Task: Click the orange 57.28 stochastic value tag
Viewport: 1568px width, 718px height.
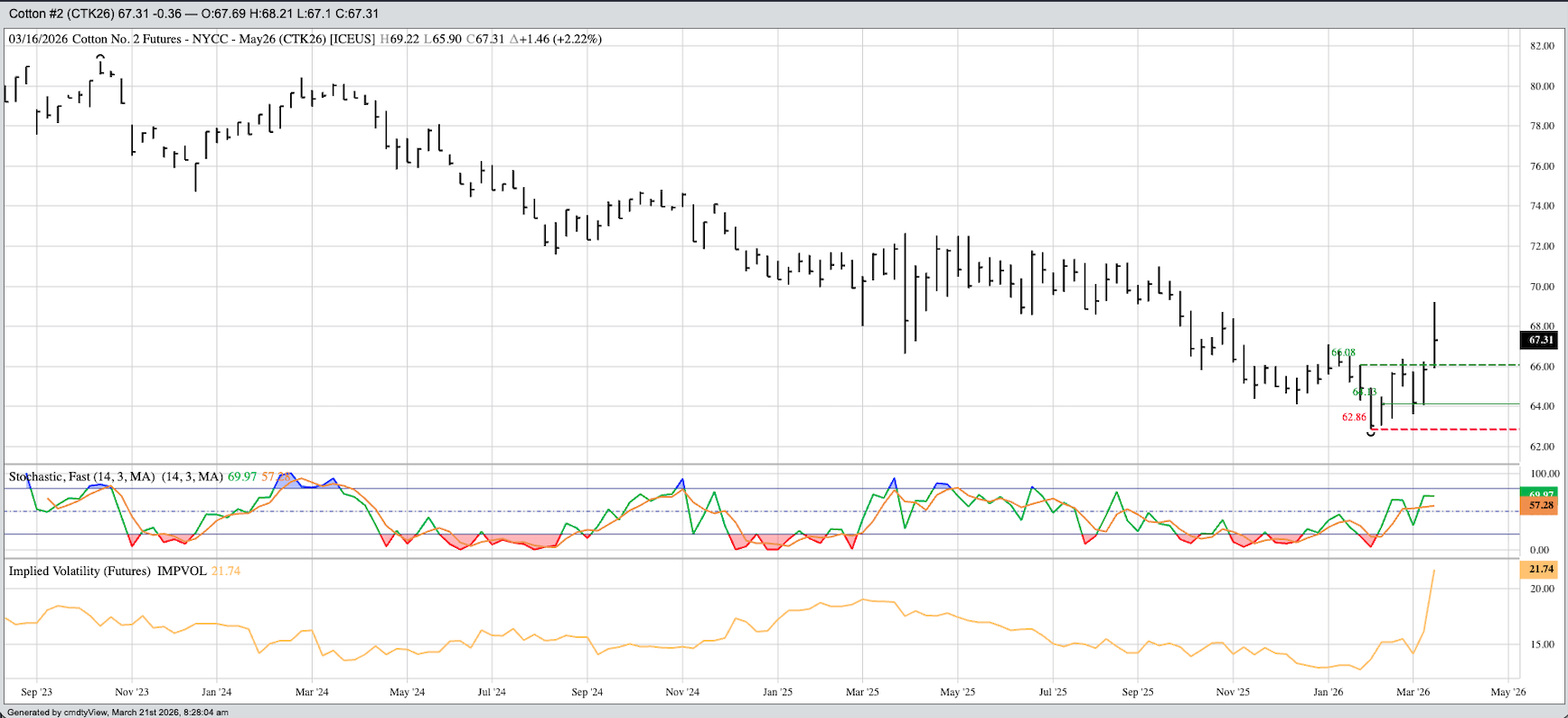Action: [x=1540, y=505]
